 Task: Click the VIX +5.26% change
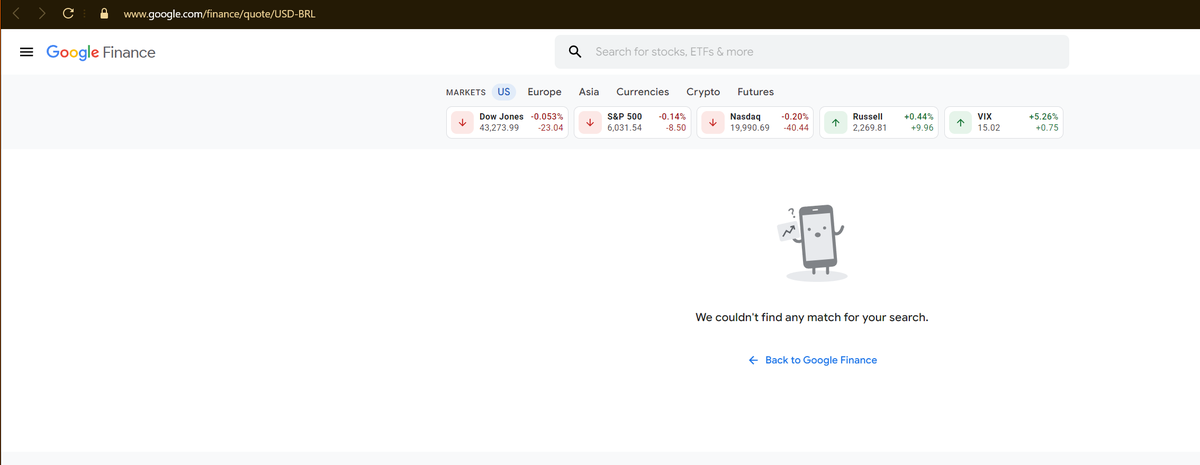point(1043,117)
